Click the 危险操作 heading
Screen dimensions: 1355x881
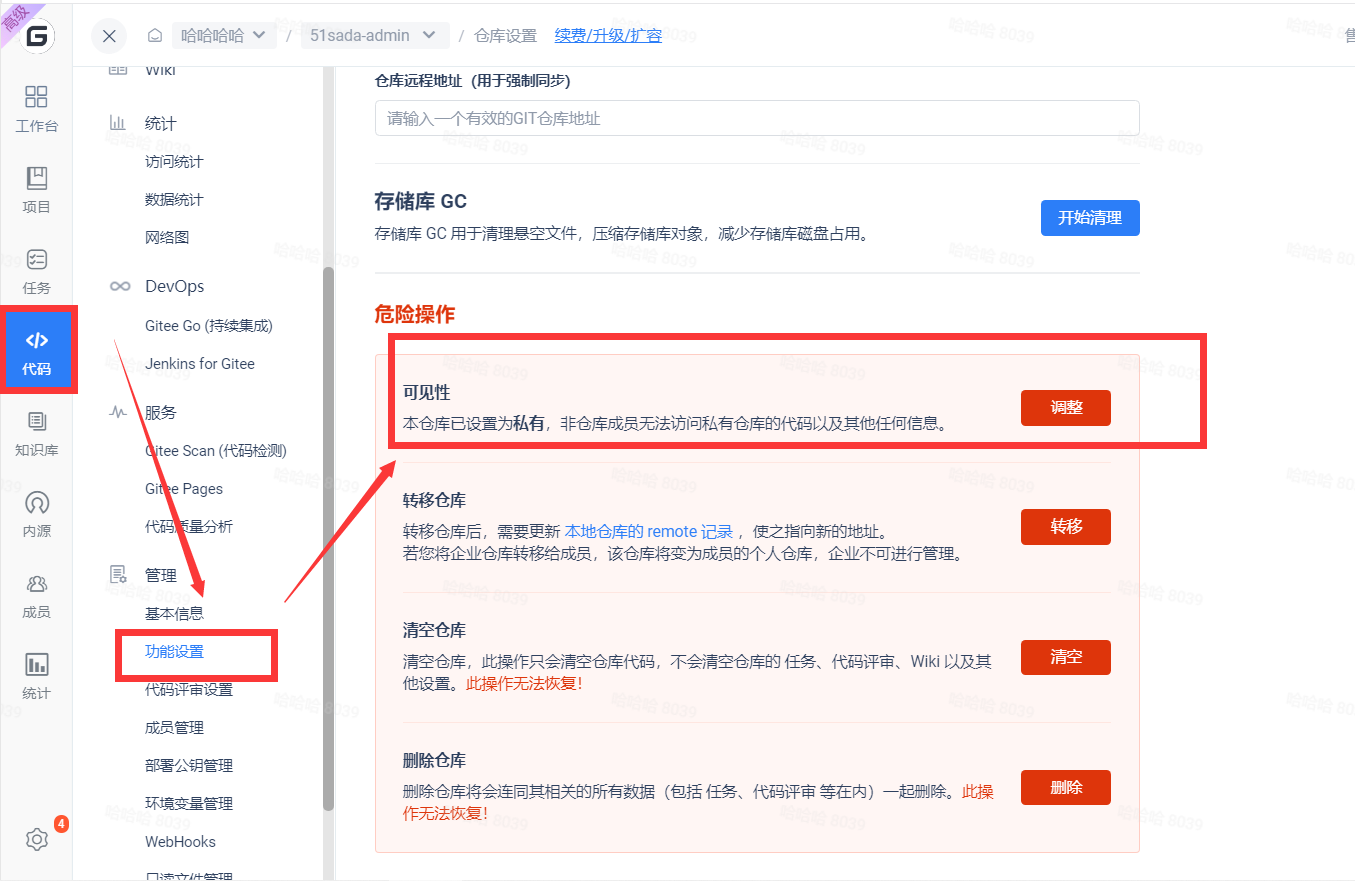coord(414,315)
